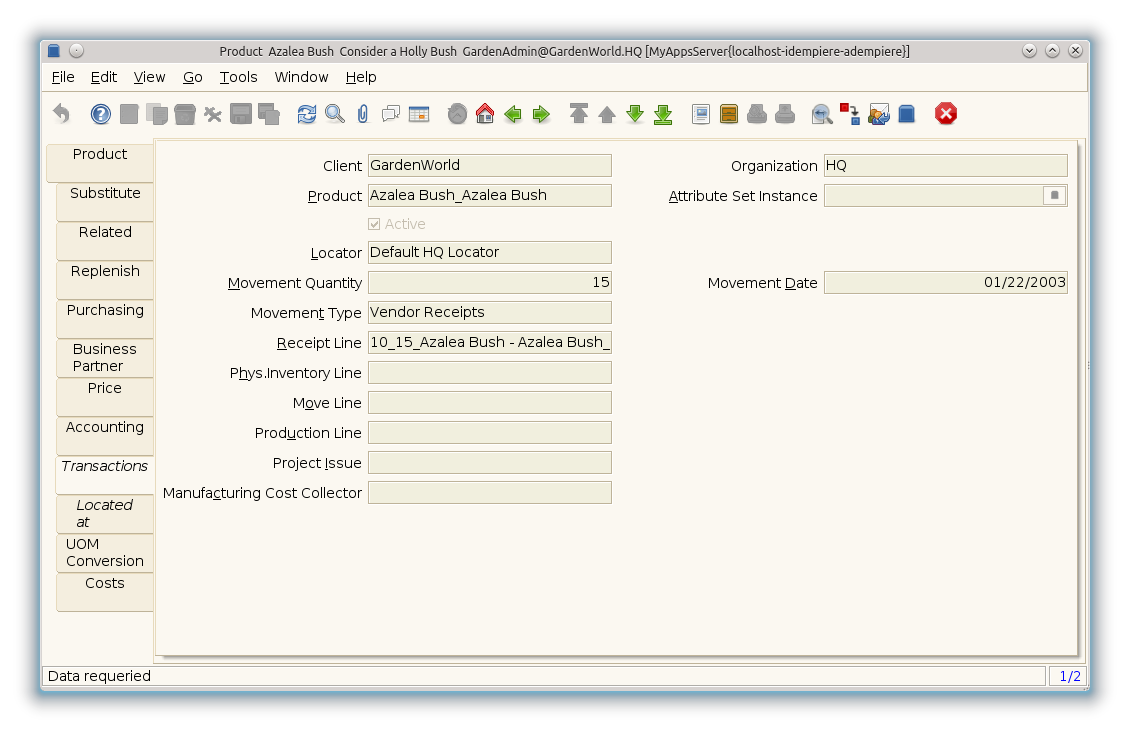Click the Movement Date field
Viewport: 1130px width, 731px height.
945,283
